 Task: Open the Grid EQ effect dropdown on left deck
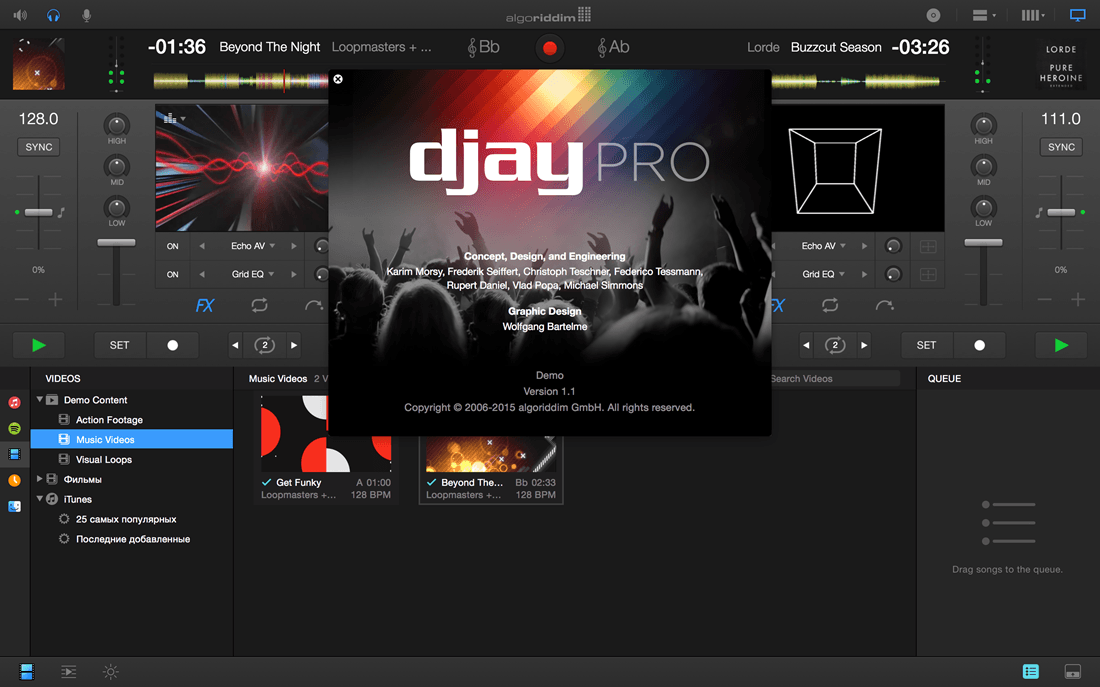(x=253, y=274)
